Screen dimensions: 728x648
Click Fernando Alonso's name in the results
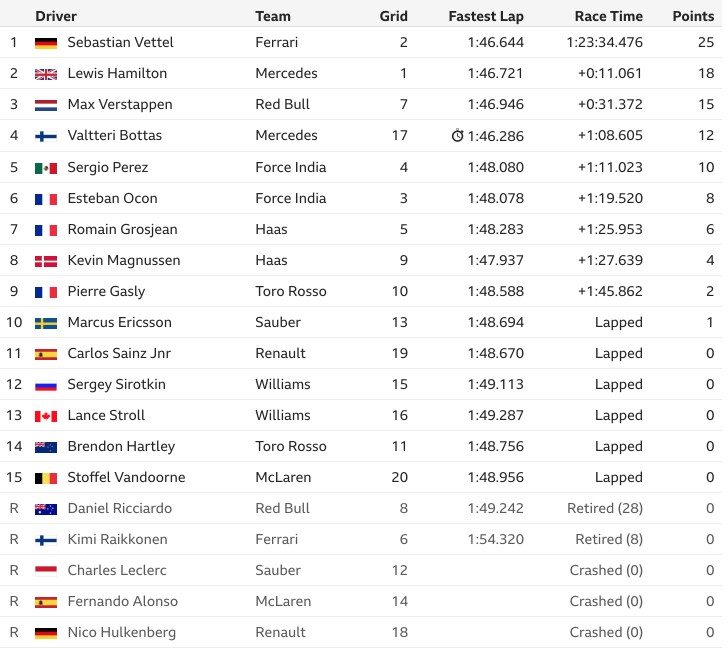click(x=123, y=601)
